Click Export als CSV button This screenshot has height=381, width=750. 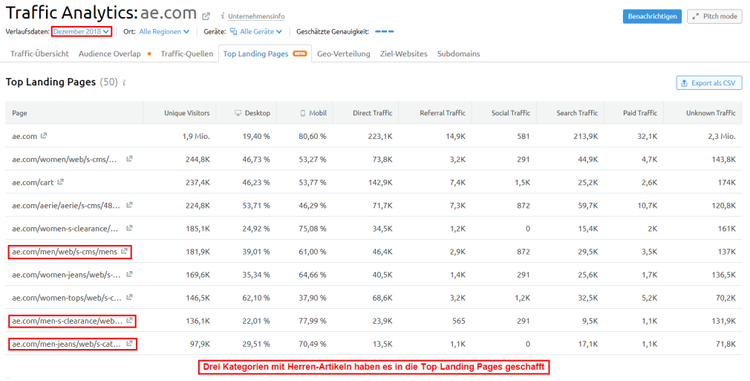coord(709,83)
